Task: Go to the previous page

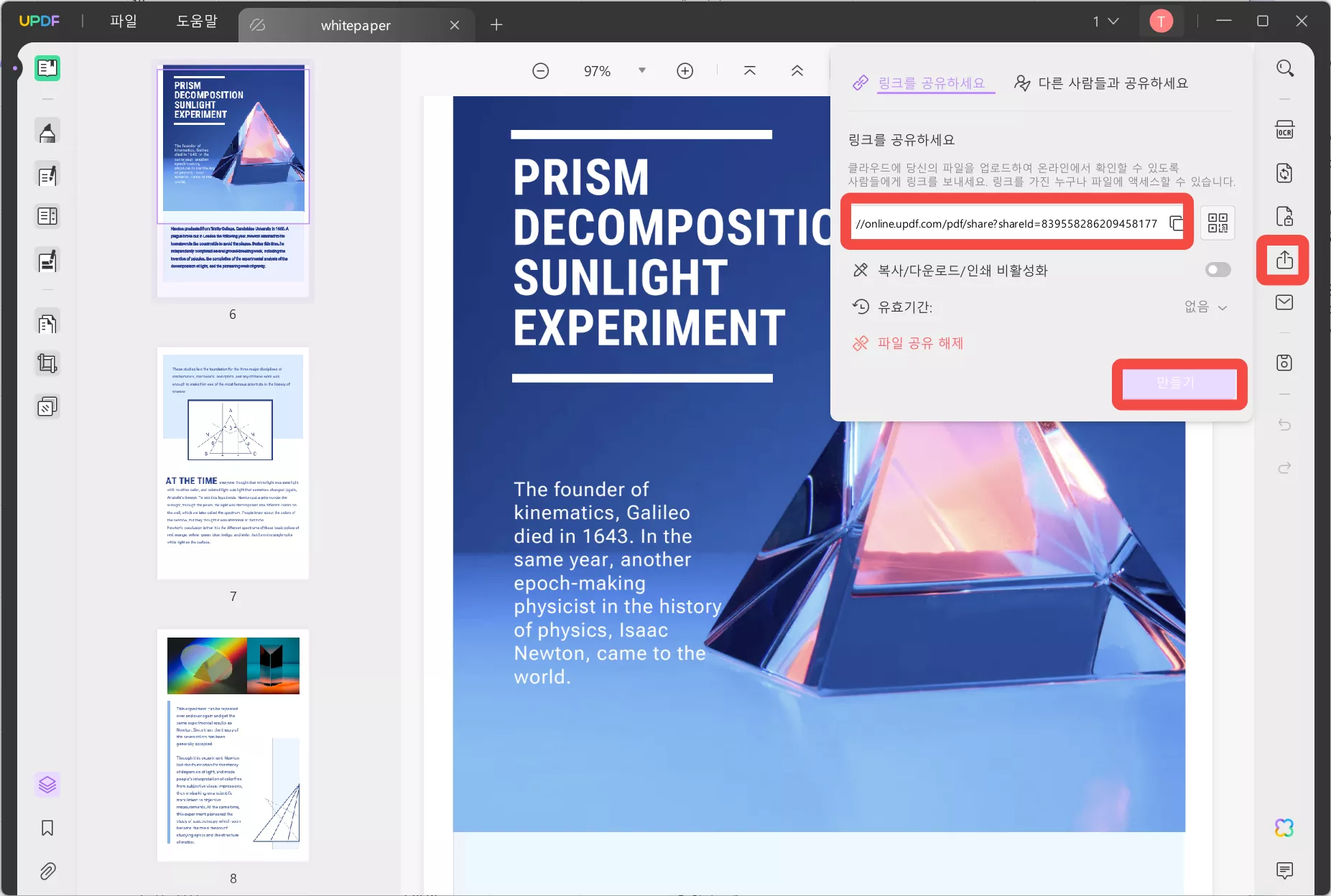Action: 797,71
